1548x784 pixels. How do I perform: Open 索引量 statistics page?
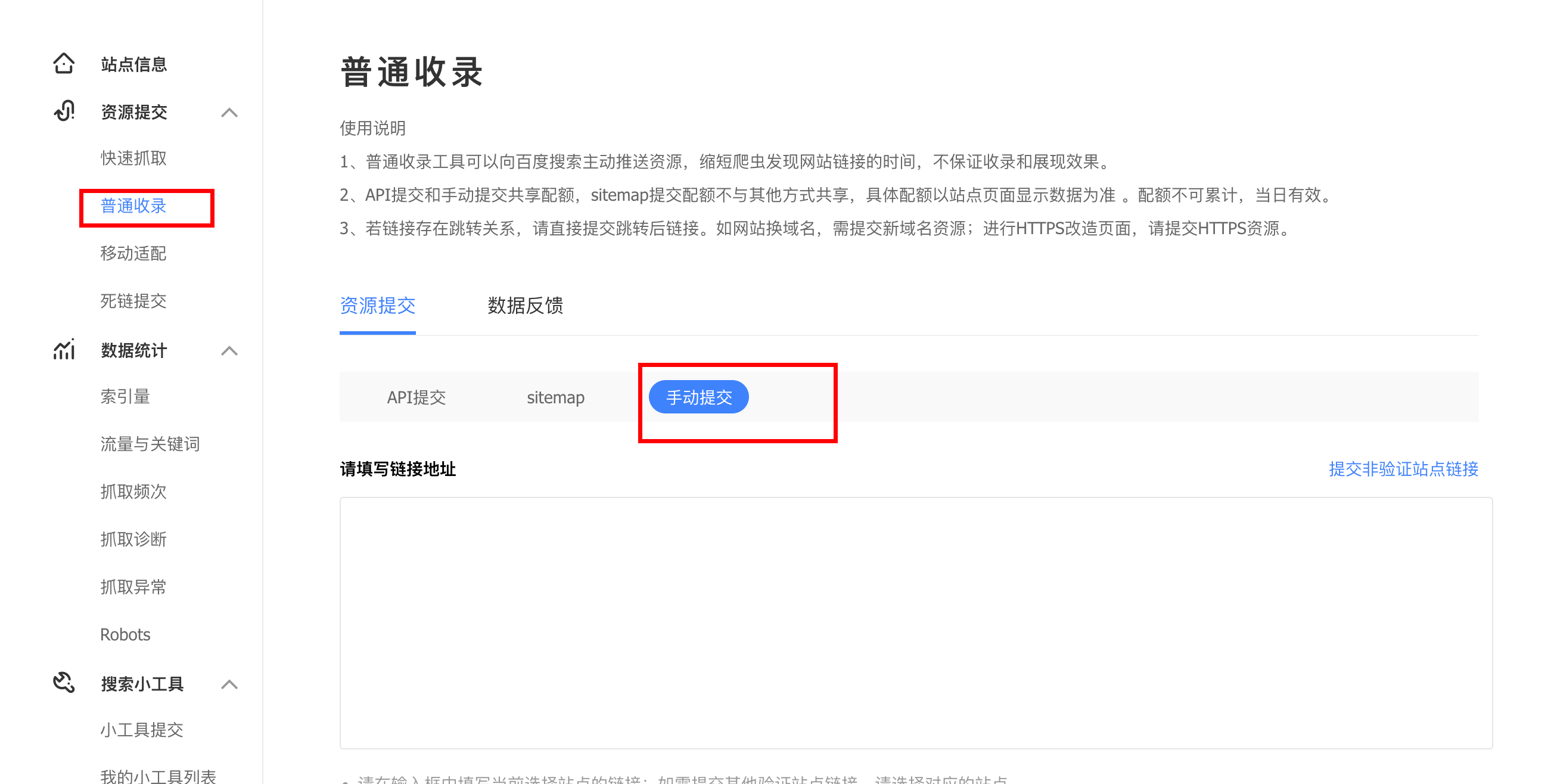pos(125,397)
